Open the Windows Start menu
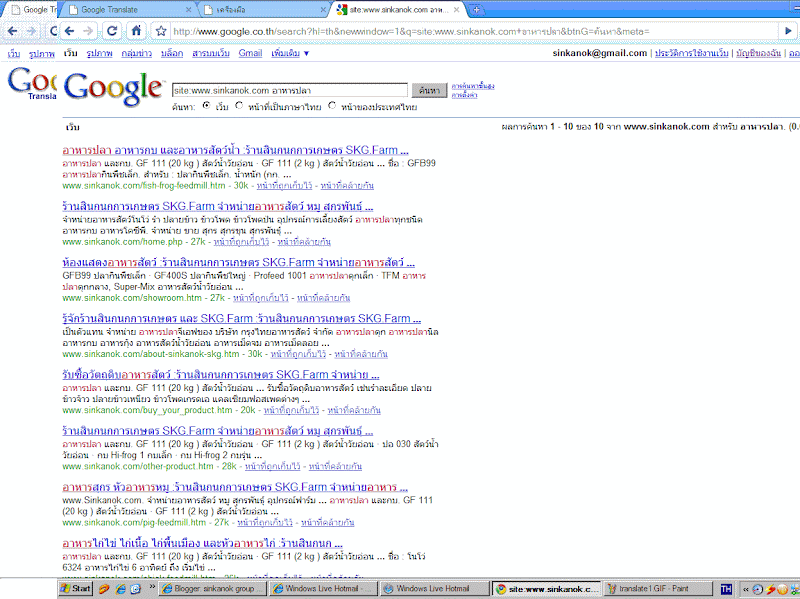Screen dimensions: 800x599 click(75, 589)
